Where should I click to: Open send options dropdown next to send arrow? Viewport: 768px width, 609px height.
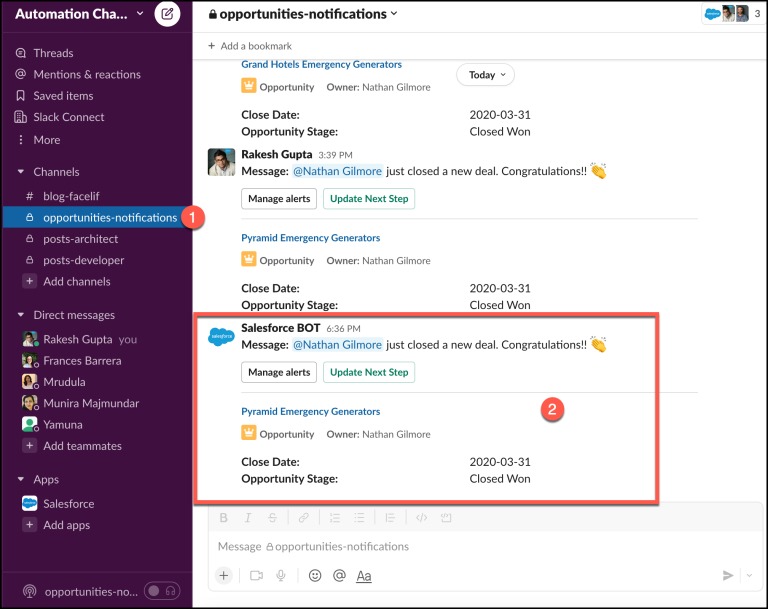pyautogui.click(x=749, y=575)
